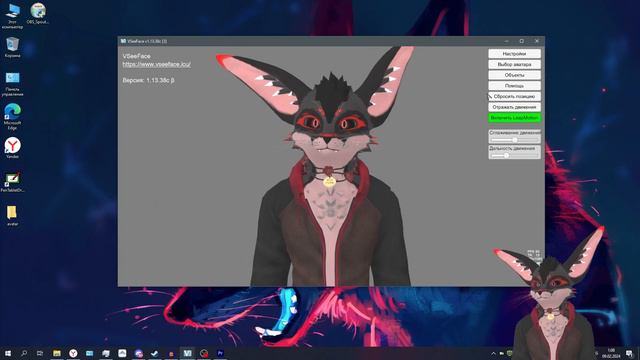
Task: Open the Объекты panel button
Action: [x=514, y=75]
